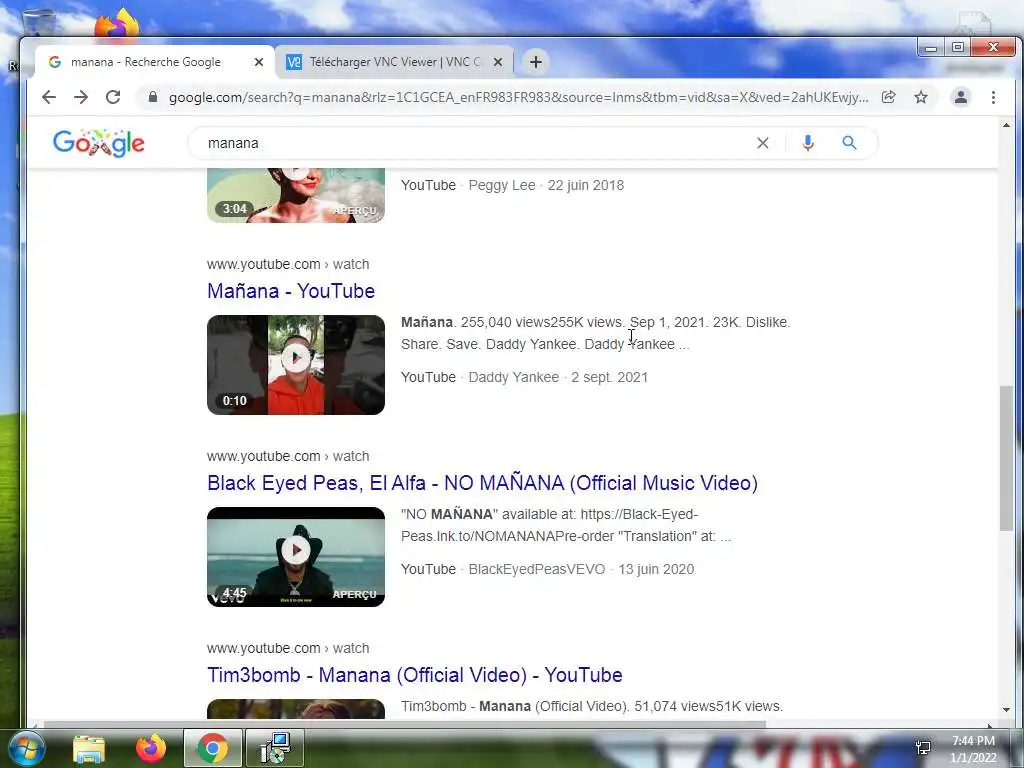Screen dimensions: 1024x768
Task: Select Chrome in the taskbar
Action: tap(212, 748)
